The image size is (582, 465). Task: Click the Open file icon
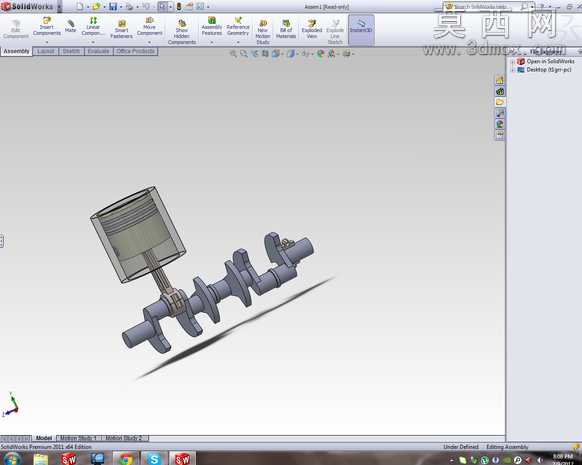pos(96,6)
